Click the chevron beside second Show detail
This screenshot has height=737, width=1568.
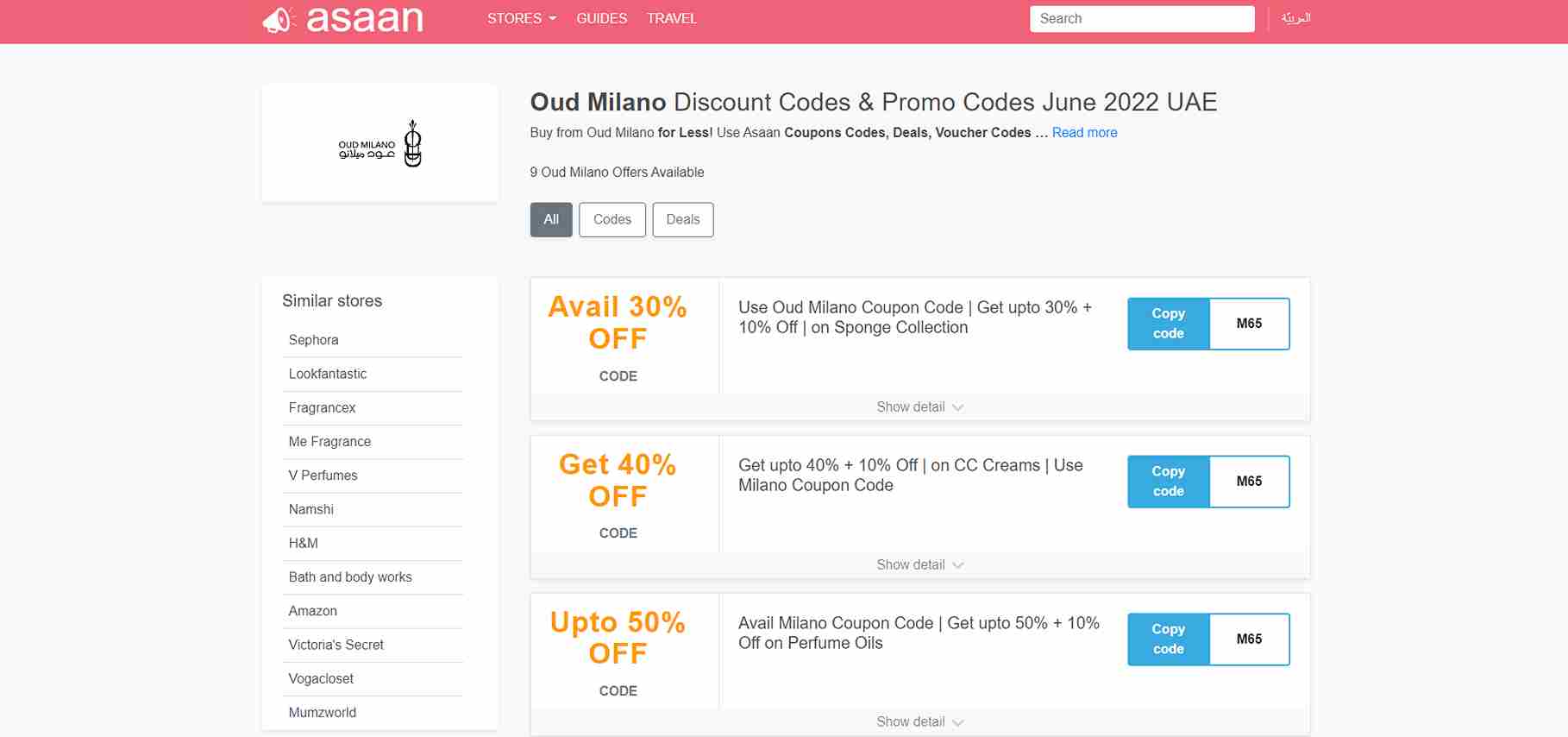coord(957,564)
